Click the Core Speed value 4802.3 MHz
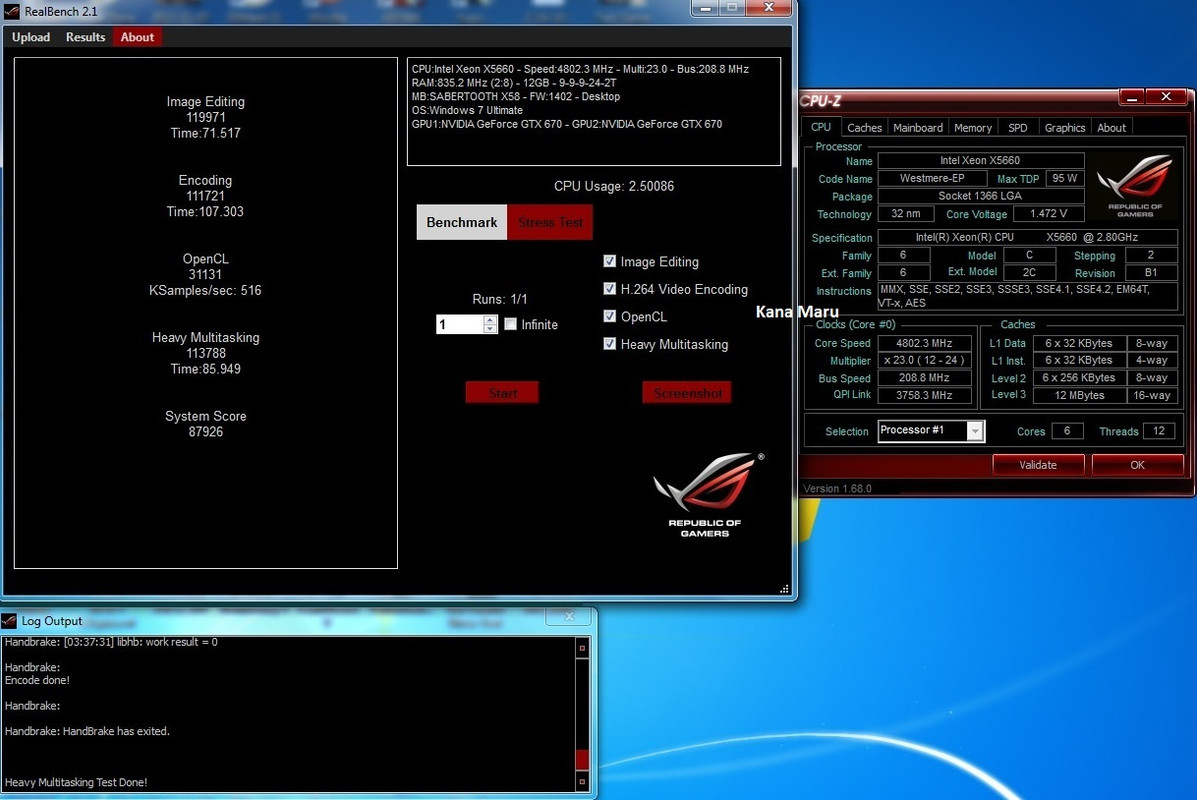Screen dimensions: 1197x800 [x=924, y=344]
